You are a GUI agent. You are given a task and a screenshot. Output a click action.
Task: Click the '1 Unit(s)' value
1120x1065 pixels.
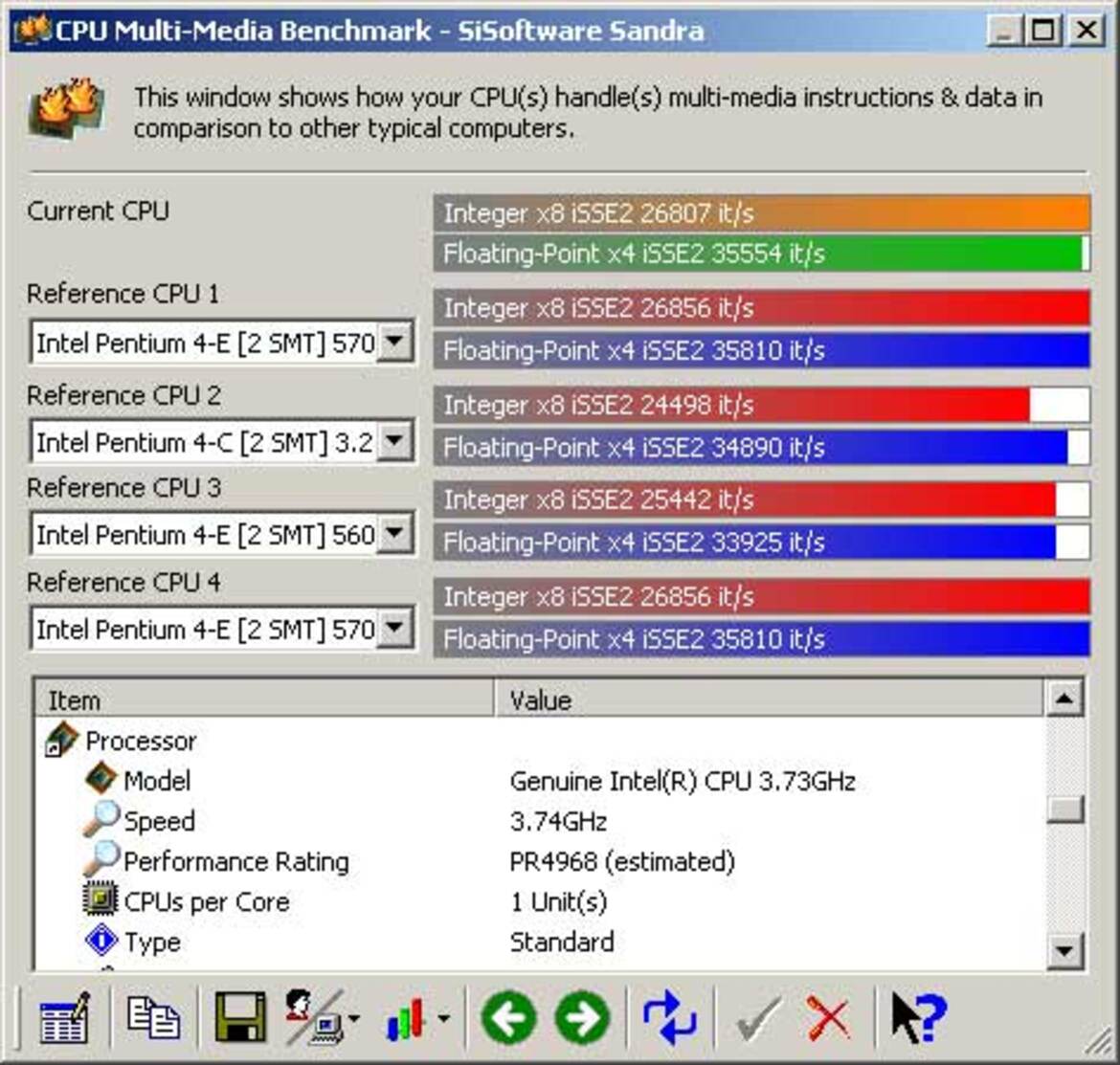(559, 902)
